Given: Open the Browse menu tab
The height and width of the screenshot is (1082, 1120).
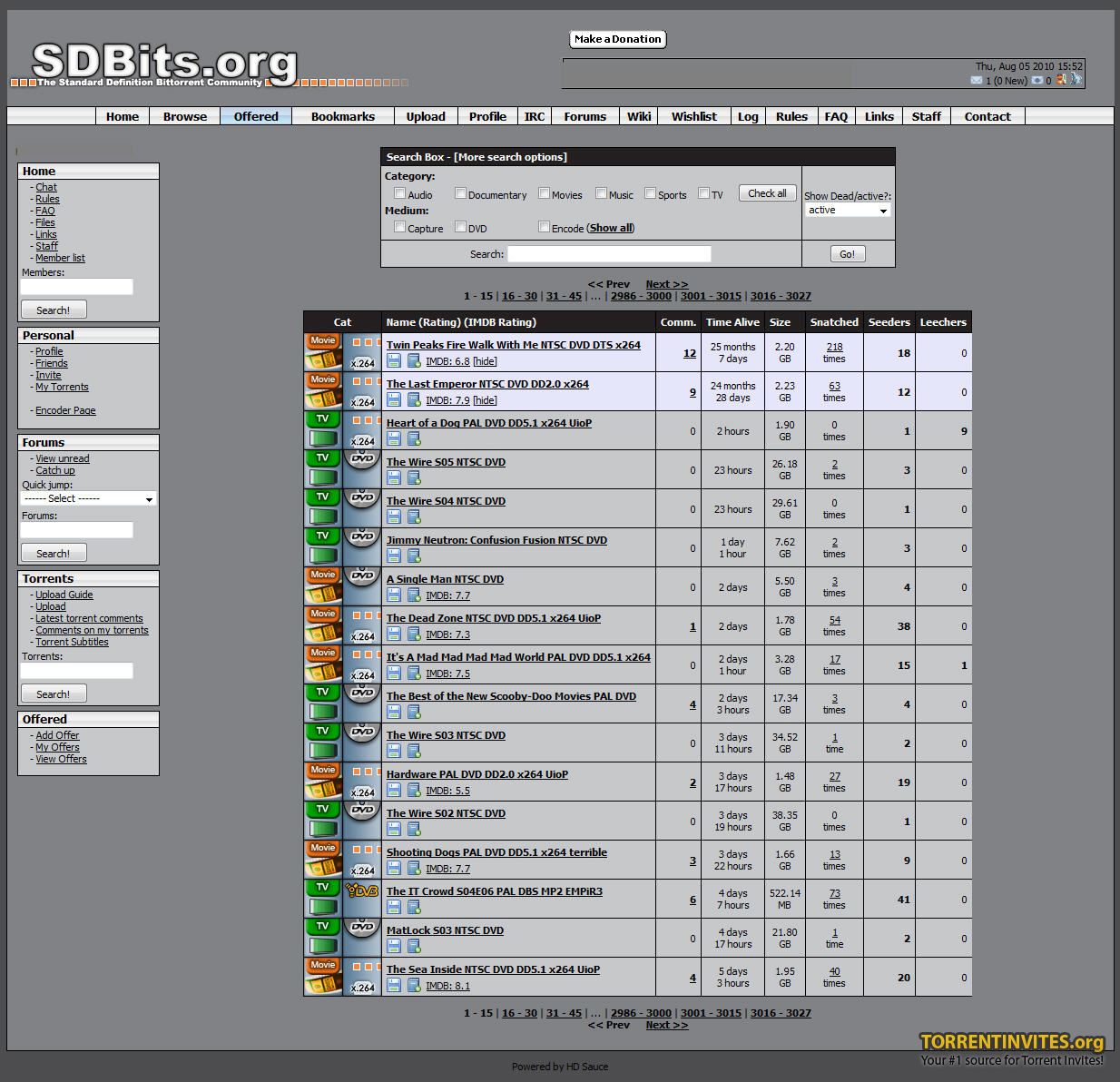Looking at the screenshot, I should tap(185, 116).
